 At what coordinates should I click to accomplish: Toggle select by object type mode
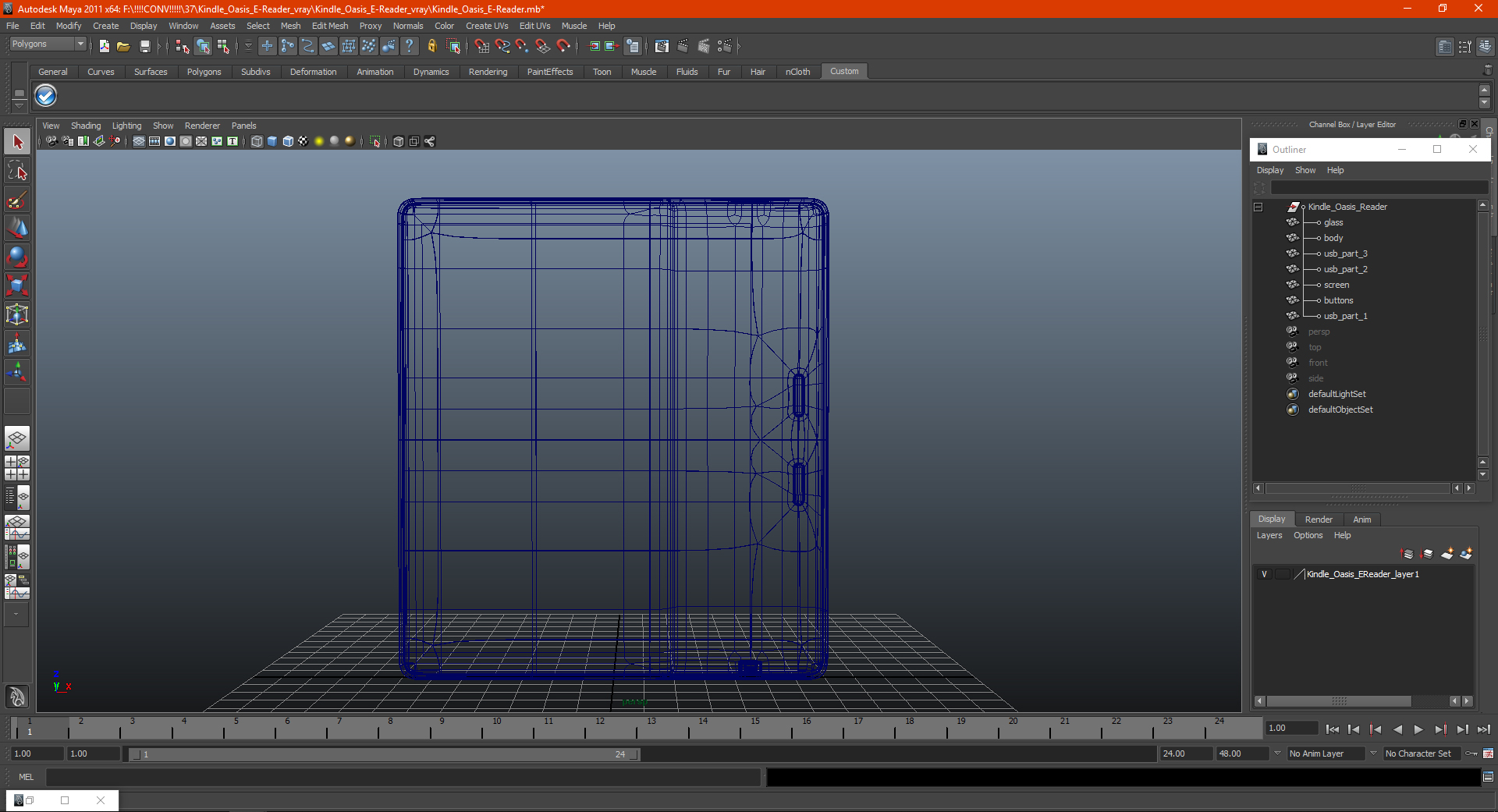(x=203, y=46)
